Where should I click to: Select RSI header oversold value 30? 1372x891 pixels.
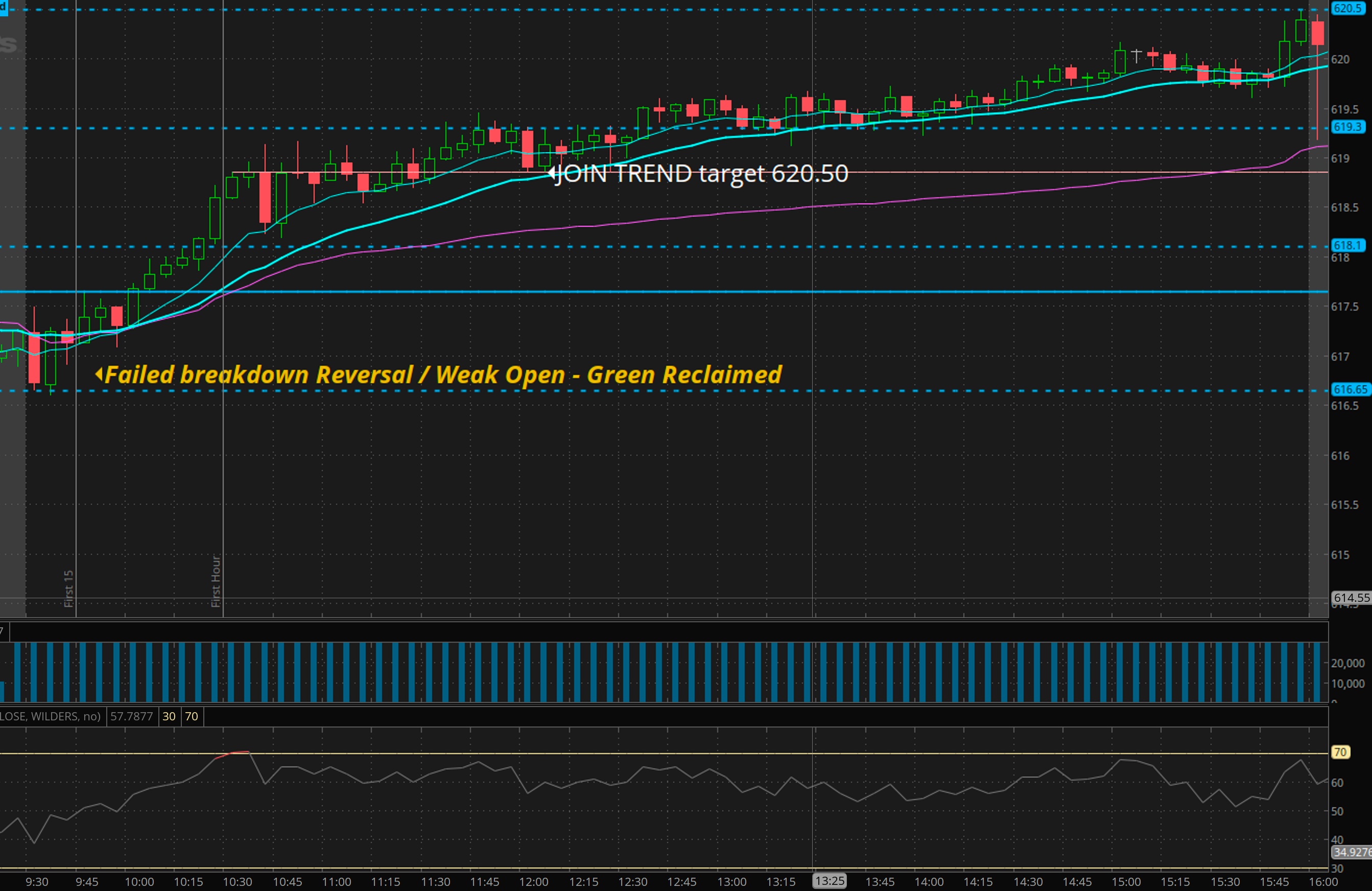pos(169,716)
